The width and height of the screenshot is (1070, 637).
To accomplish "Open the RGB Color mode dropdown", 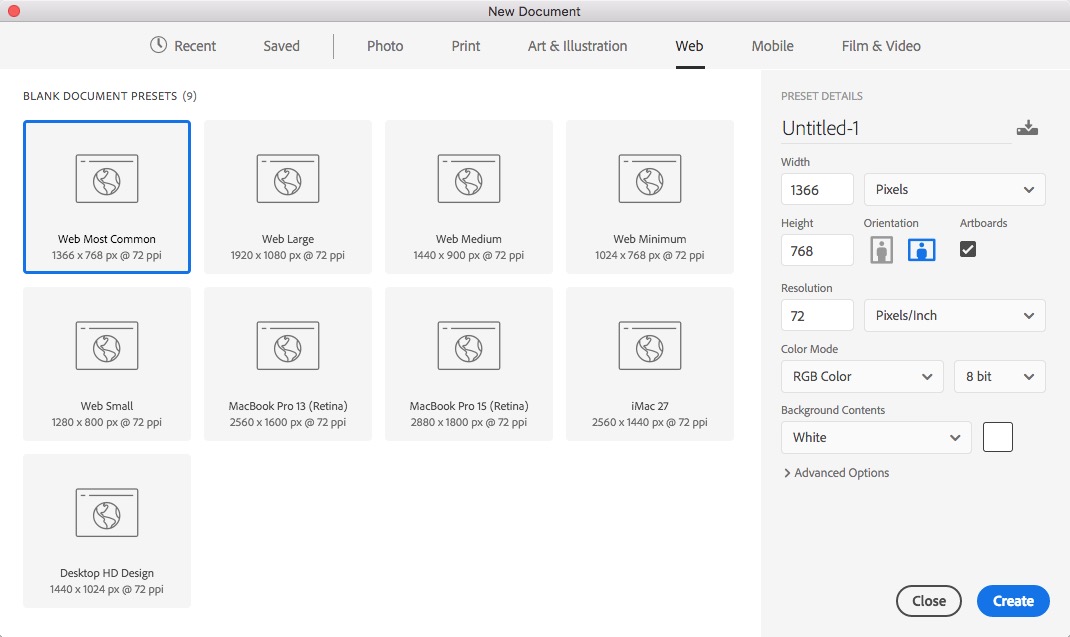I will pos(861,376).
